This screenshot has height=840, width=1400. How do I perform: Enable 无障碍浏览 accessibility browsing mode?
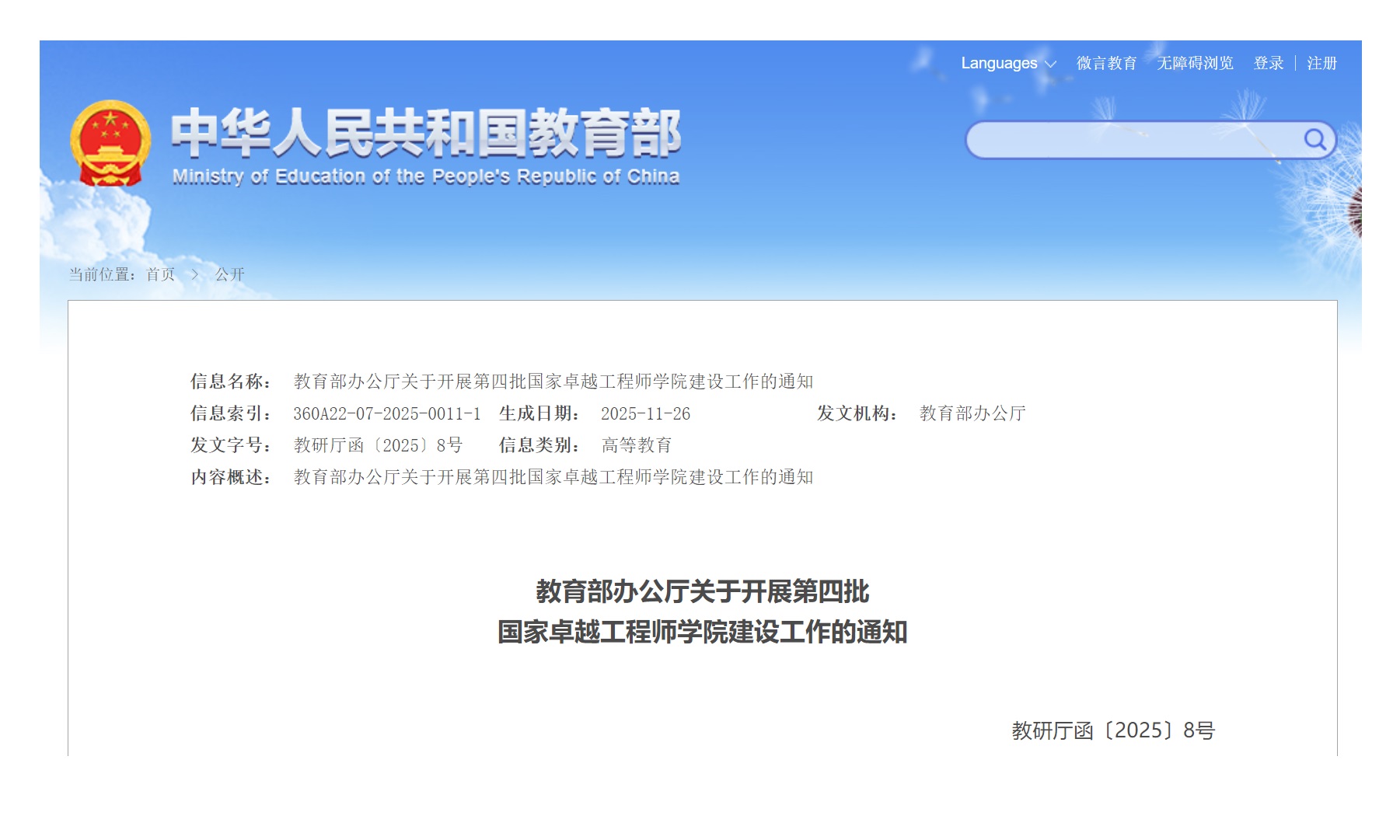(1195, 64)
